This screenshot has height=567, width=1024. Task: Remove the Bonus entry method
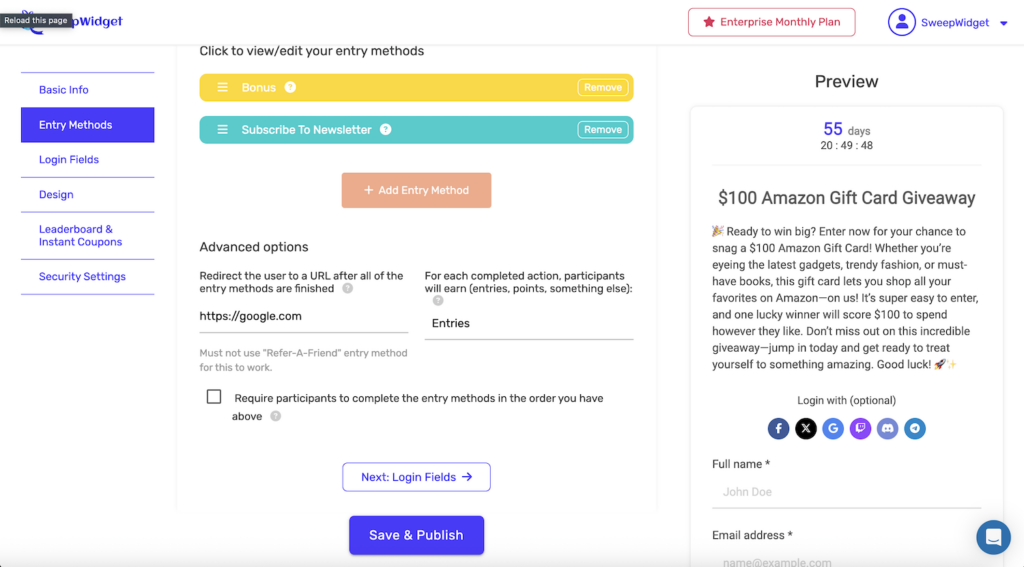(603, 88)
